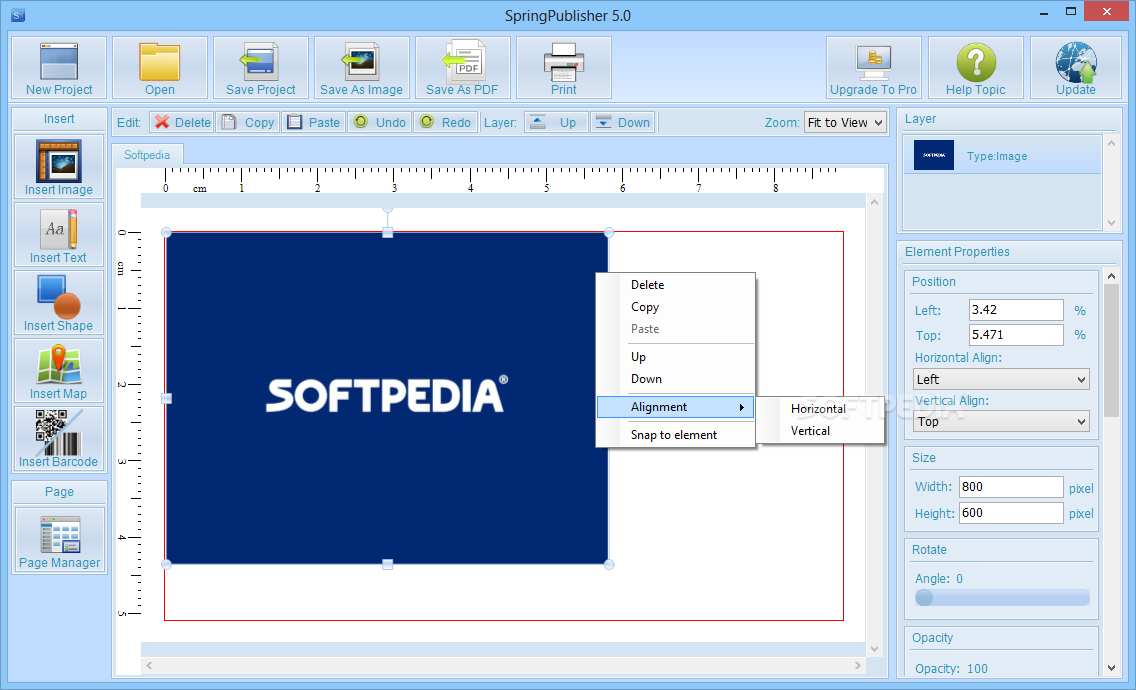The width and height of the screenshot is (1136, 690).
Task: Click the Left percent unit link
Action: coord(1079,310)
